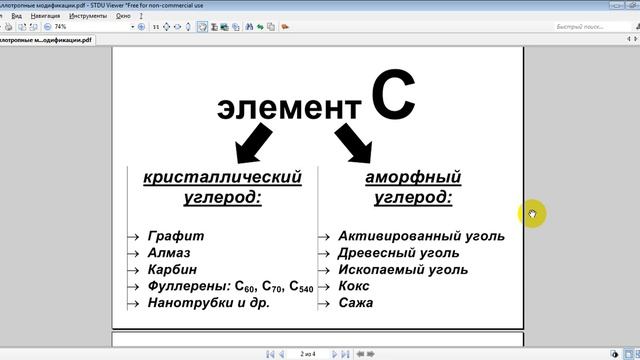This screenshot has width=640, height=360.
Task: Open the Инструменты menu
Action: coord(88,16)
